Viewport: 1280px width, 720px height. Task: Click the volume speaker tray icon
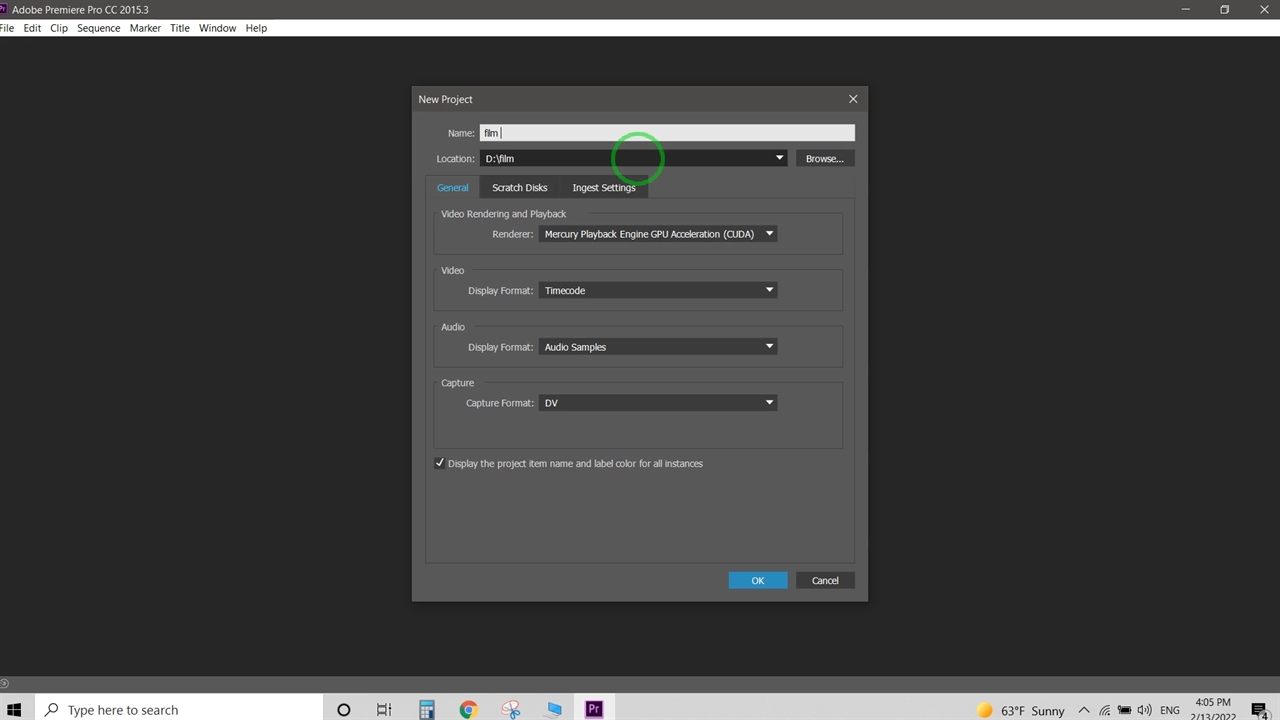(1144, 710)
